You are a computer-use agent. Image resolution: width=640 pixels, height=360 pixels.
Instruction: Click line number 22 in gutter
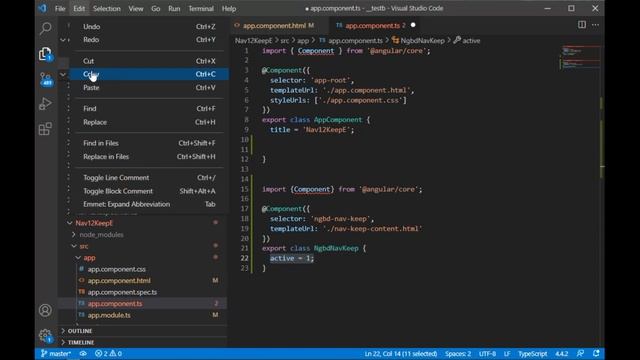244,258
